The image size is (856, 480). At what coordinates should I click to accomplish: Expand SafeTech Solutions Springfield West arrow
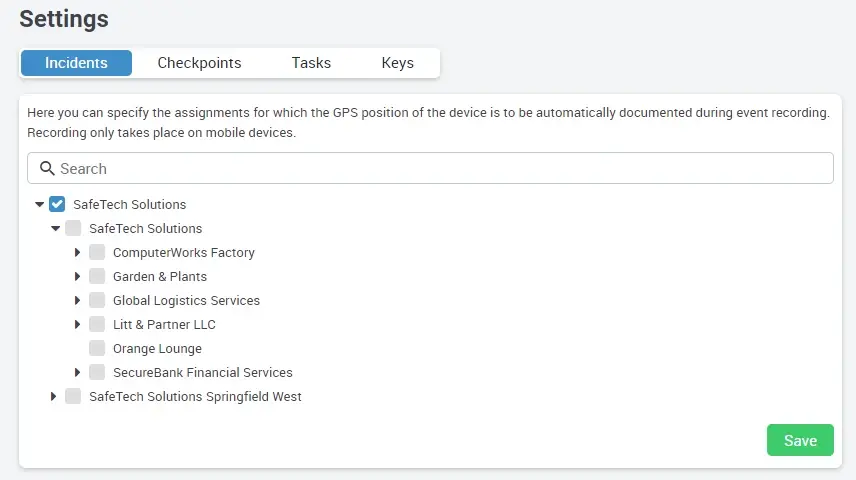point(54,396)
